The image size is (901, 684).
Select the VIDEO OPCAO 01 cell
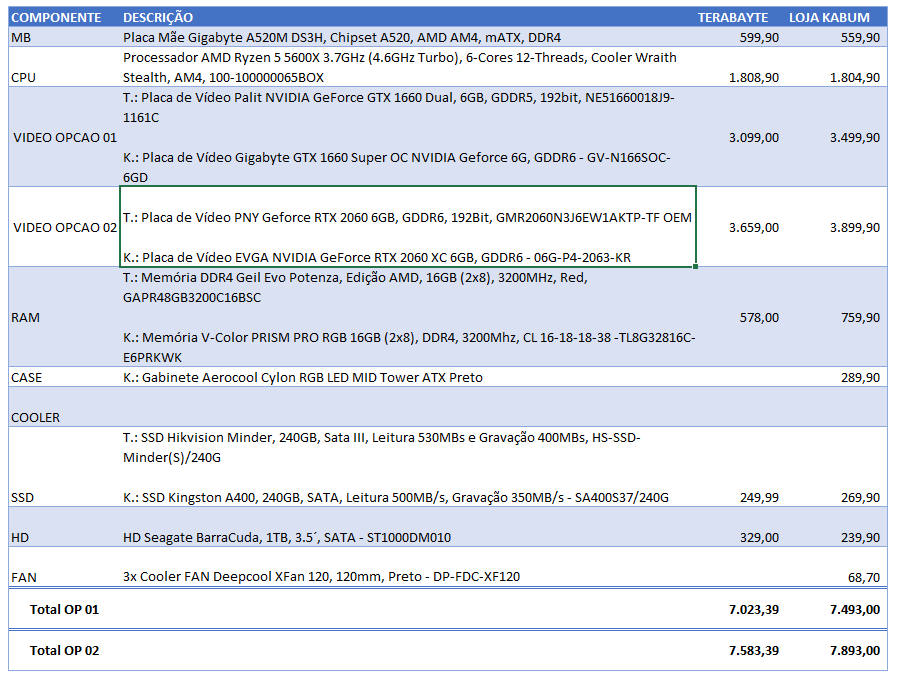65,137
